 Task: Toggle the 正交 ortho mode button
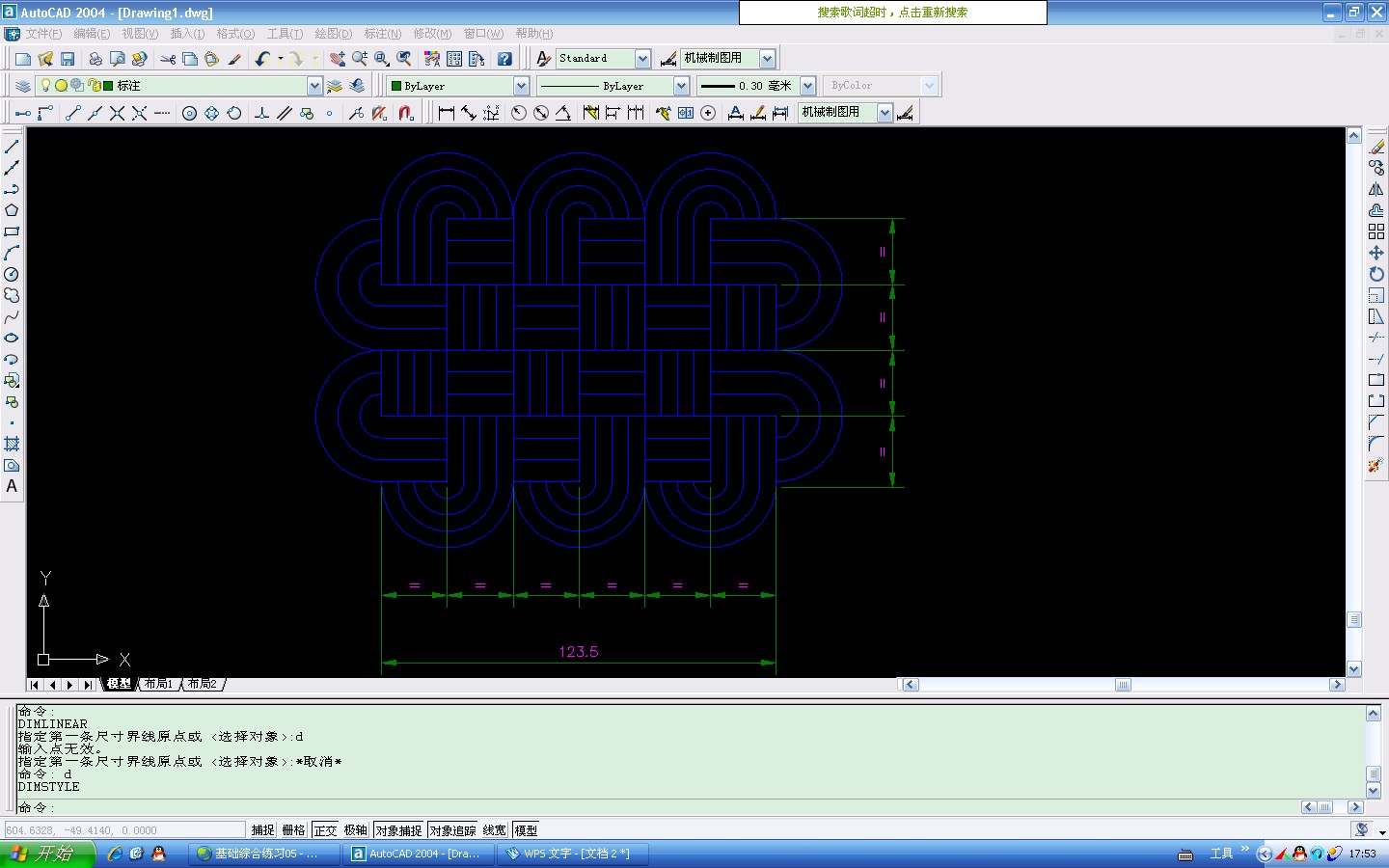(326, 830)
